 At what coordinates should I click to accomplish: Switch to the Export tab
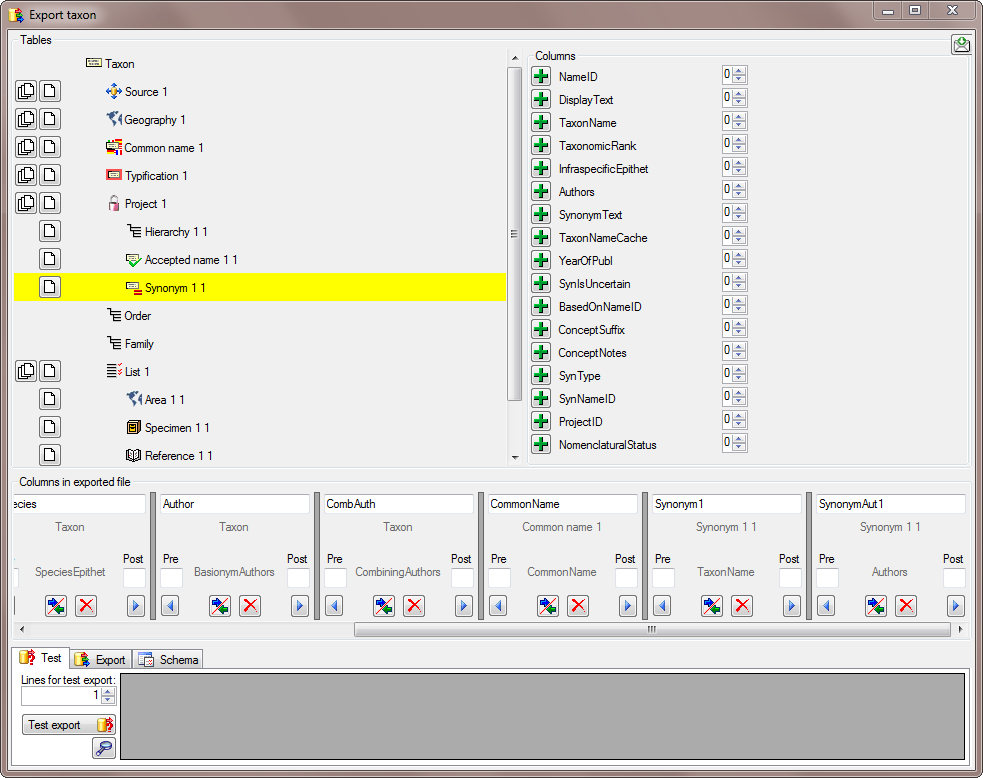[x=102, y=659]
